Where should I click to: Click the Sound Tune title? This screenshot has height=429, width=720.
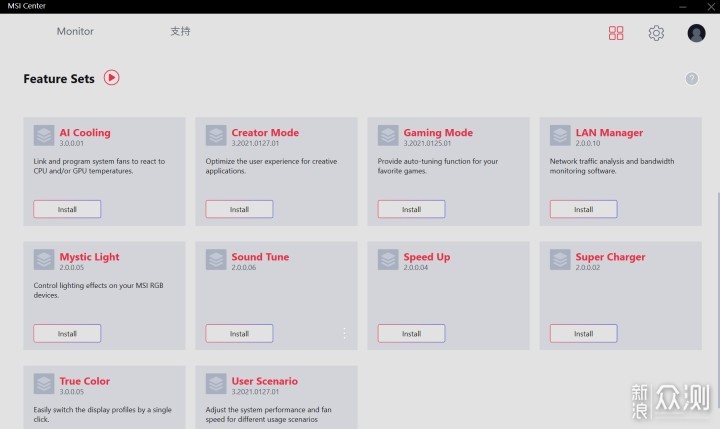260,257
